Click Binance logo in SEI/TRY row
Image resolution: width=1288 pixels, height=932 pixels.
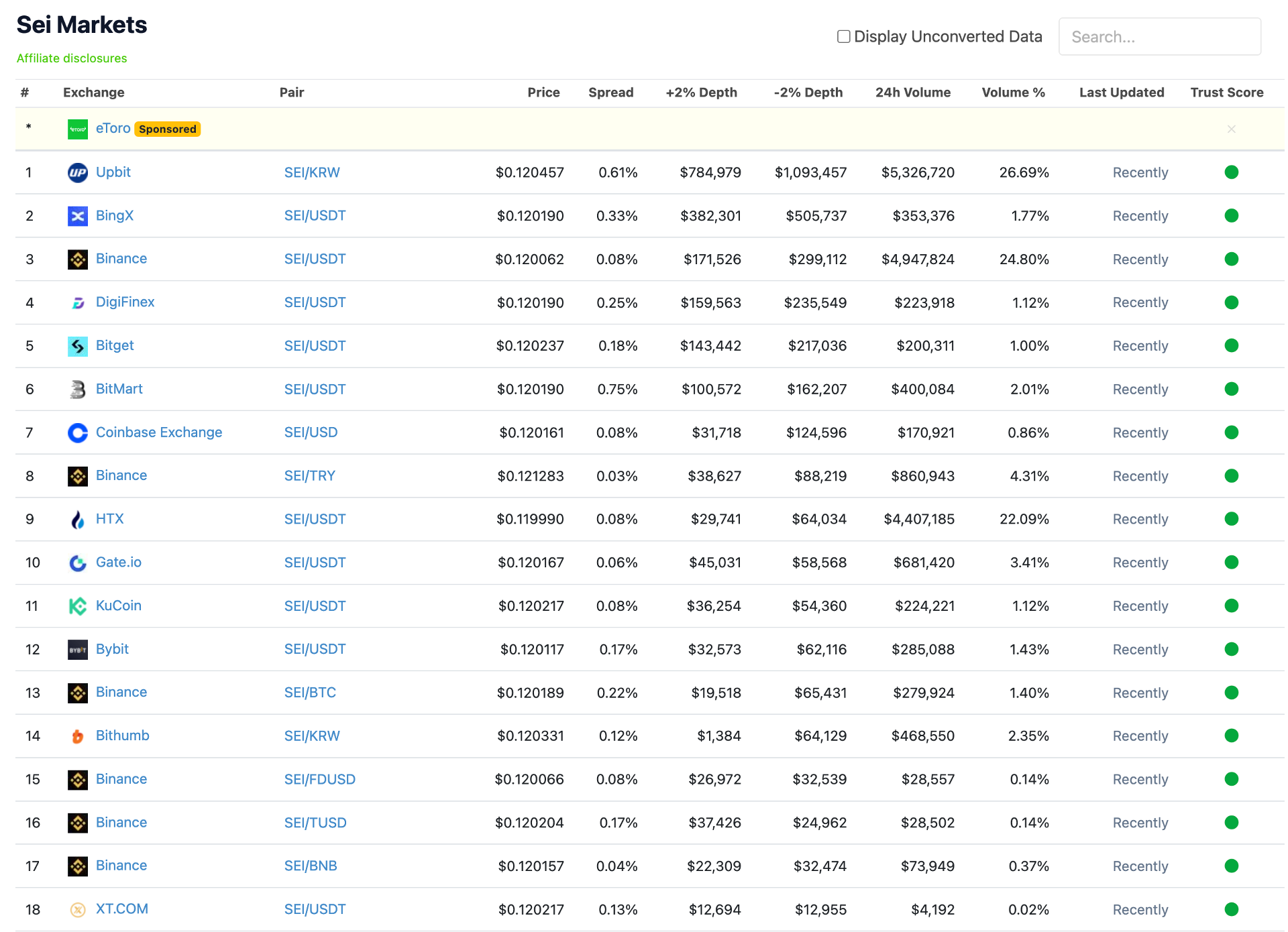click(78, 476)
